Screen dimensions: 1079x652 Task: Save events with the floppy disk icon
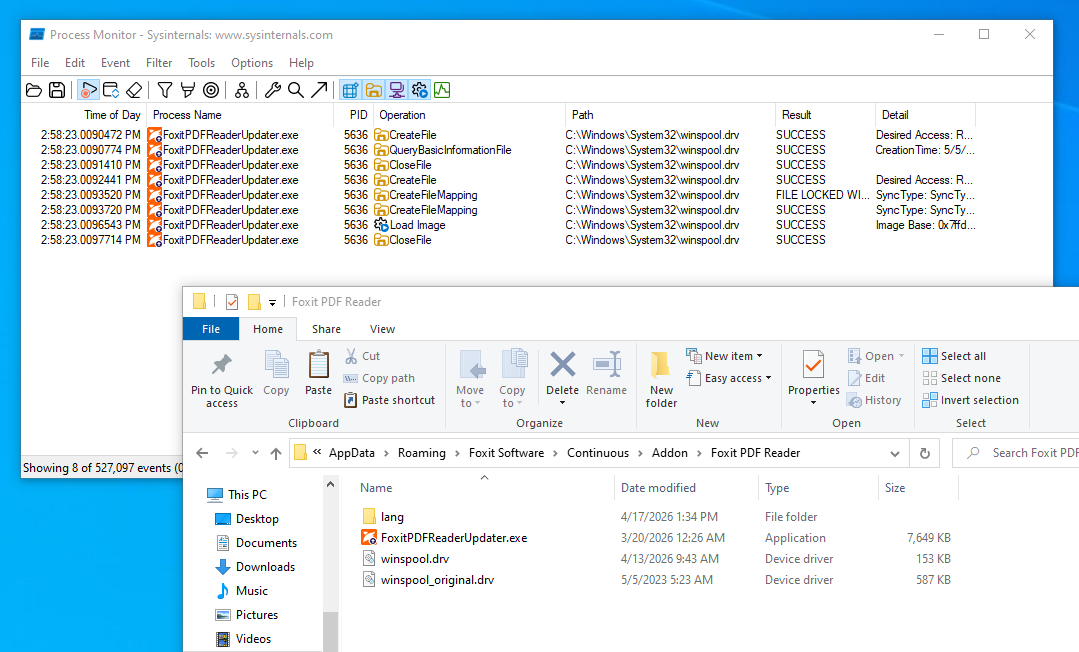click(57, 90)
